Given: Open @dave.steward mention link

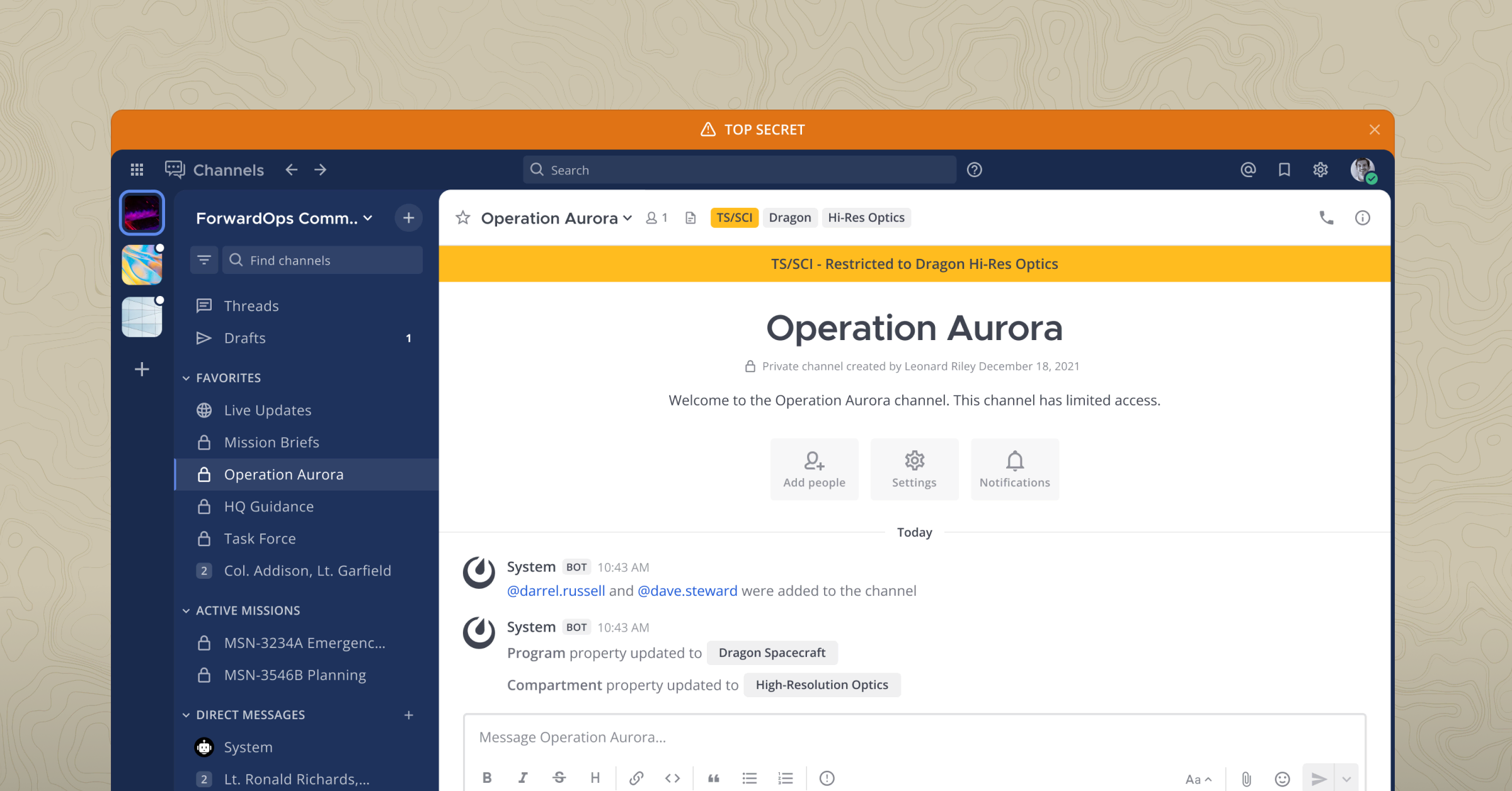Looking at the screenshot, I should point(687,591).
